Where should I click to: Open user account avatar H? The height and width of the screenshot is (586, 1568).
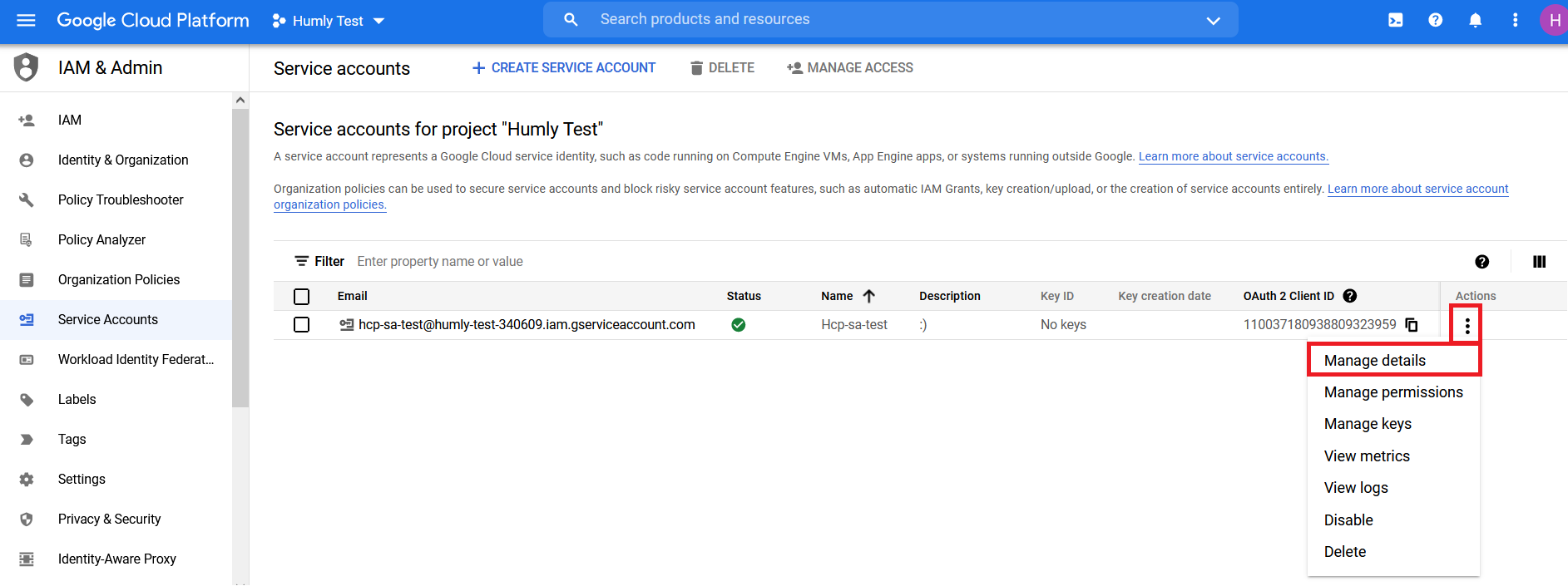[x=1554, y=20]
